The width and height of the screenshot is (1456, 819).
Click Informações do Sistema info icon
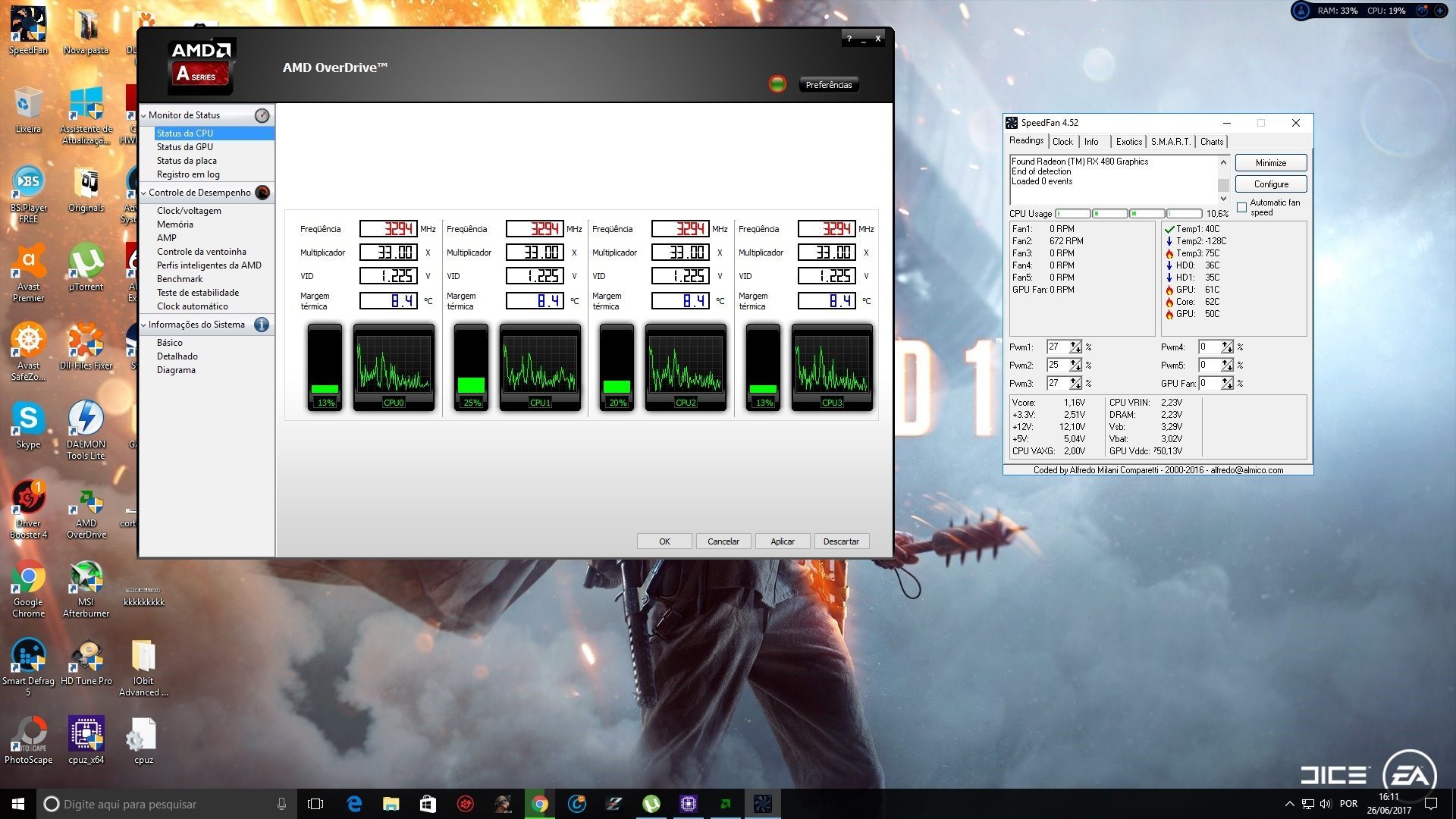pos(262,325)
